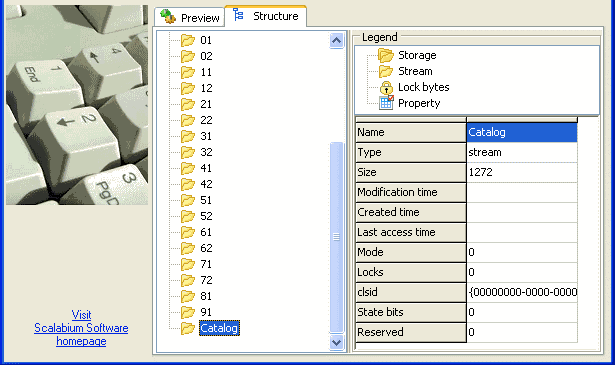
Task: Click the Stream legend folder icon
Action: (x=386, y=71)
